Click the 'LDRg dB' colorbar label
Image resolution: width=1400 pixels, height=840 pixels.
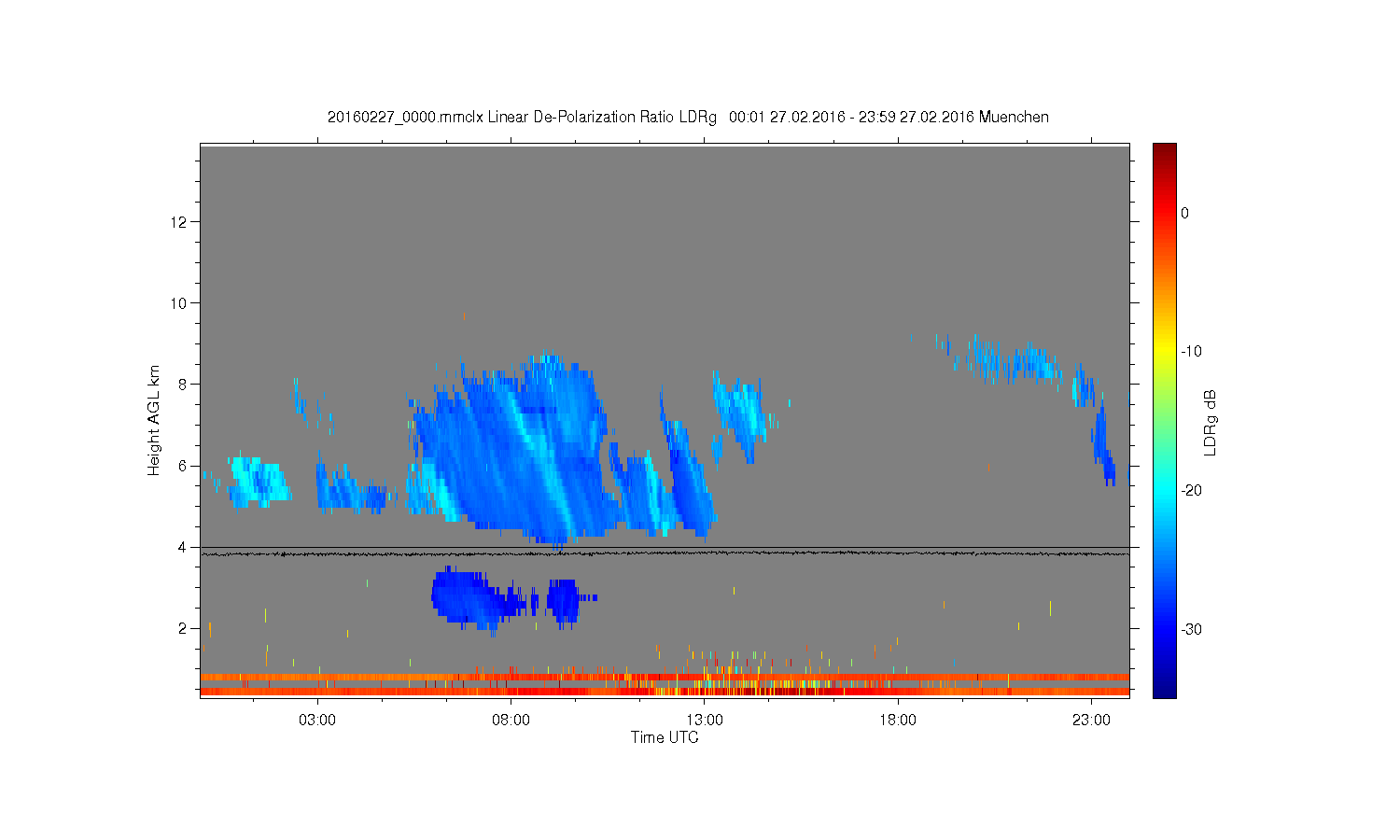coord(1211,423)
